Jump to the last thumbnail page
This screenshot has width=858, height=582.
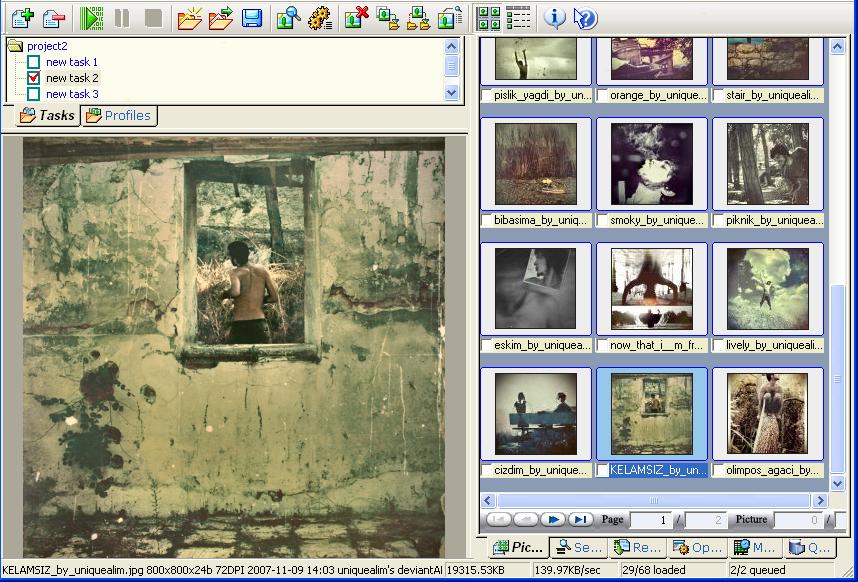pos(580,519)
